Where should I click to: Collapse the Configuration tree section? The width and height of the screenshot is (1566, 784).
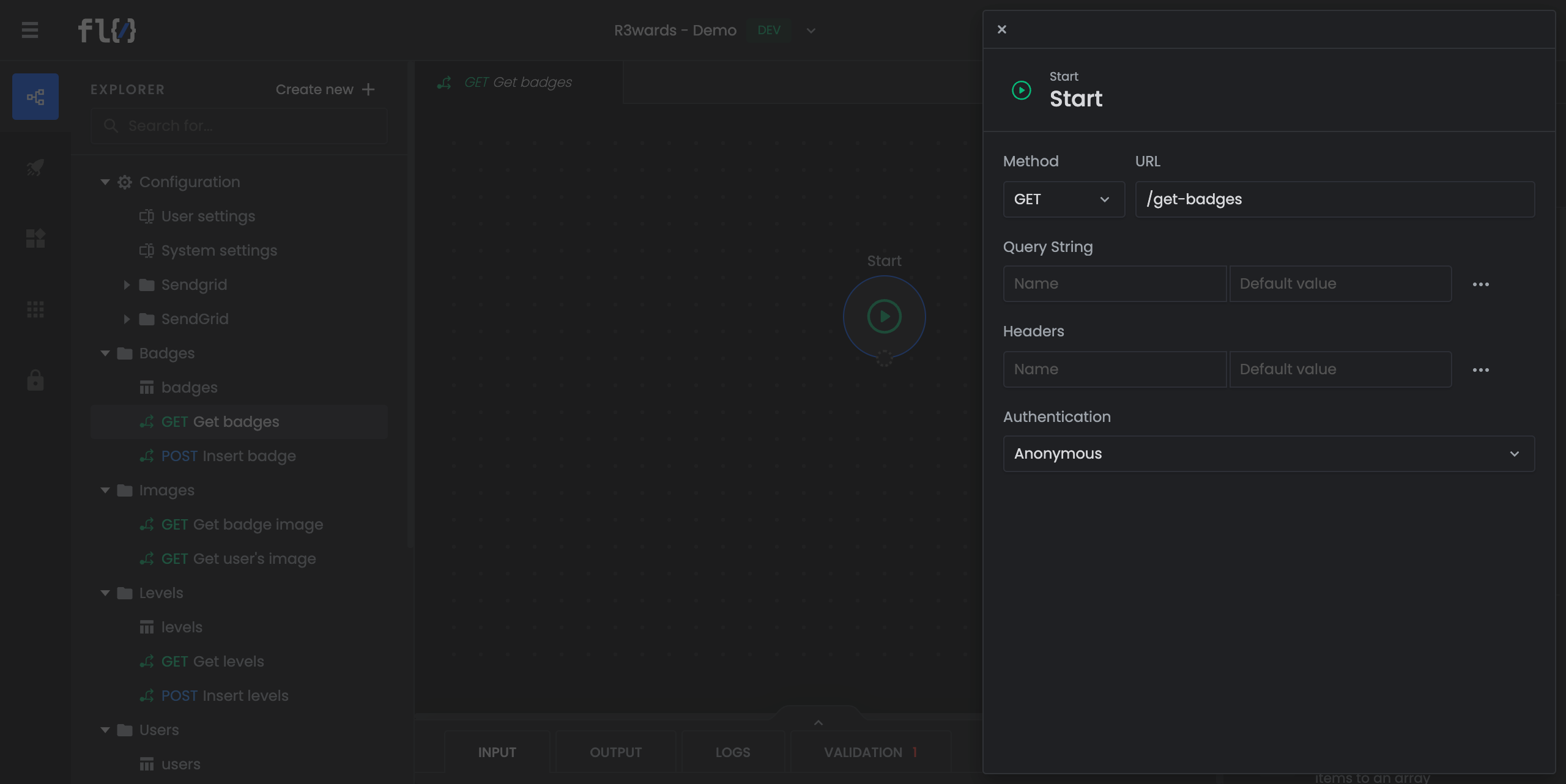[105, 182]
